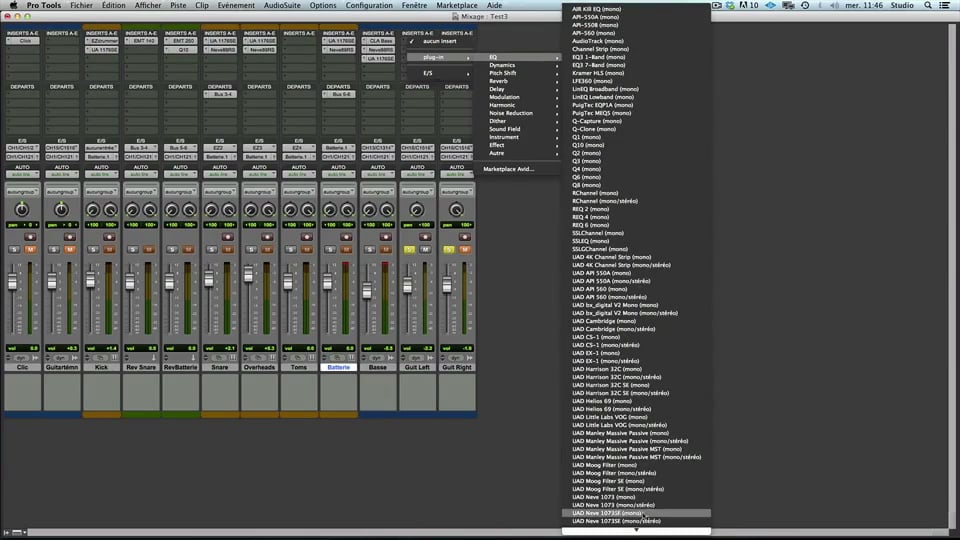Screen dimensions: 960x540
Task: Select UAD Neve 1073SE (mono) plug-in
Action: (636, 513)
